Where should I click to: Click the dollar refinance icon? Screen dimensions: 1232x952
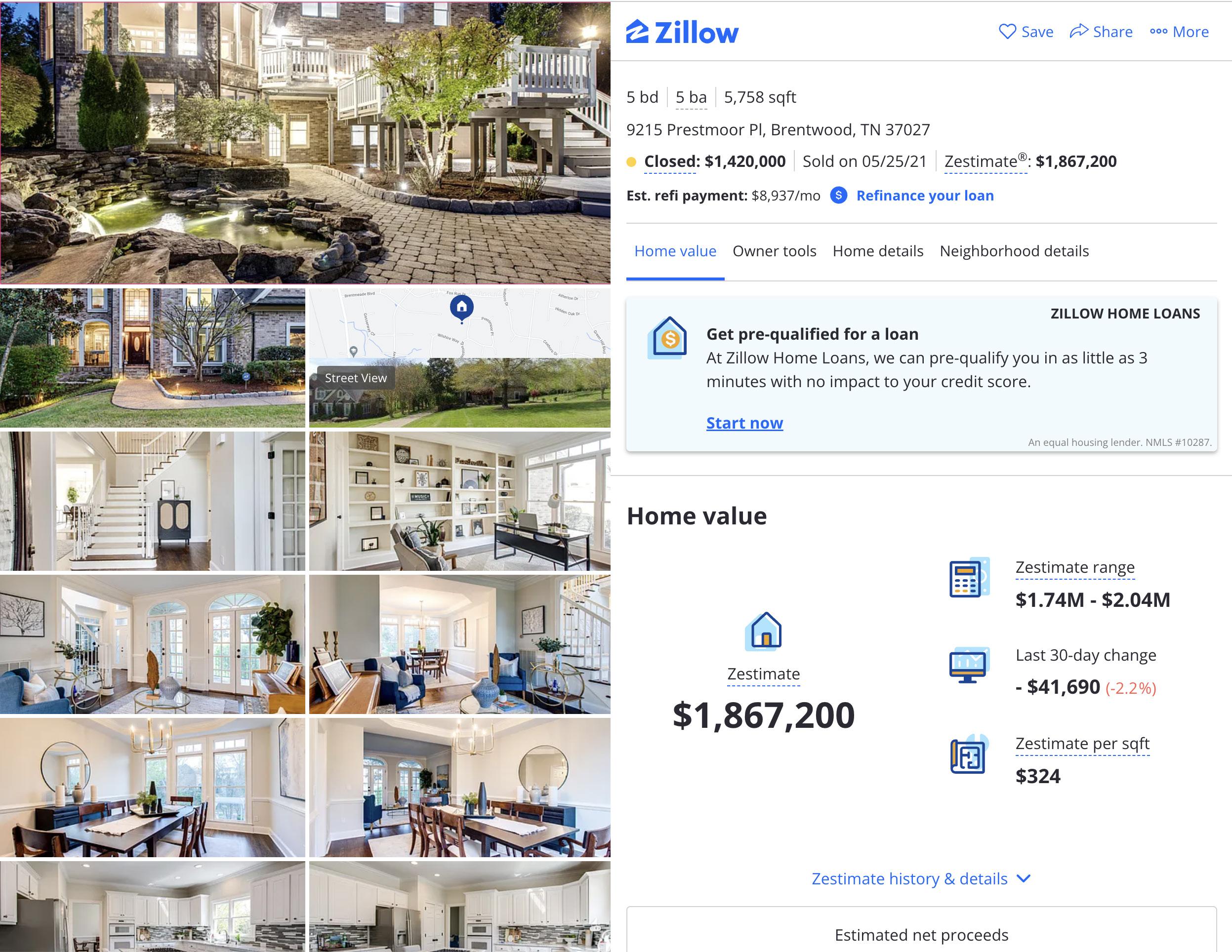(839, 195)
